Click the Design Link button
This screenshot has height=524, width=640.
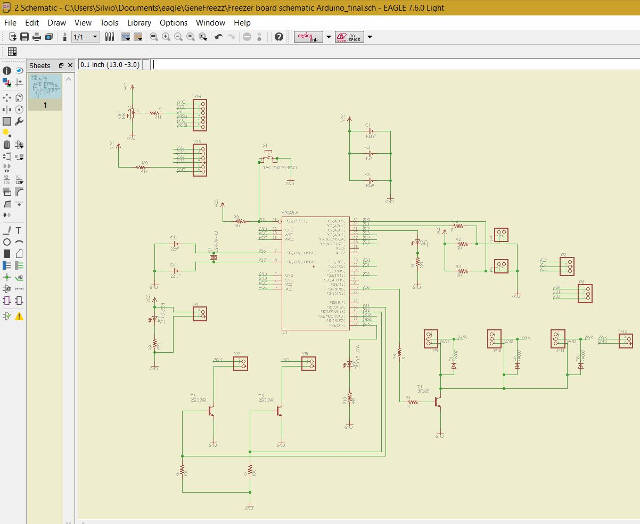[x=309, y=37]
